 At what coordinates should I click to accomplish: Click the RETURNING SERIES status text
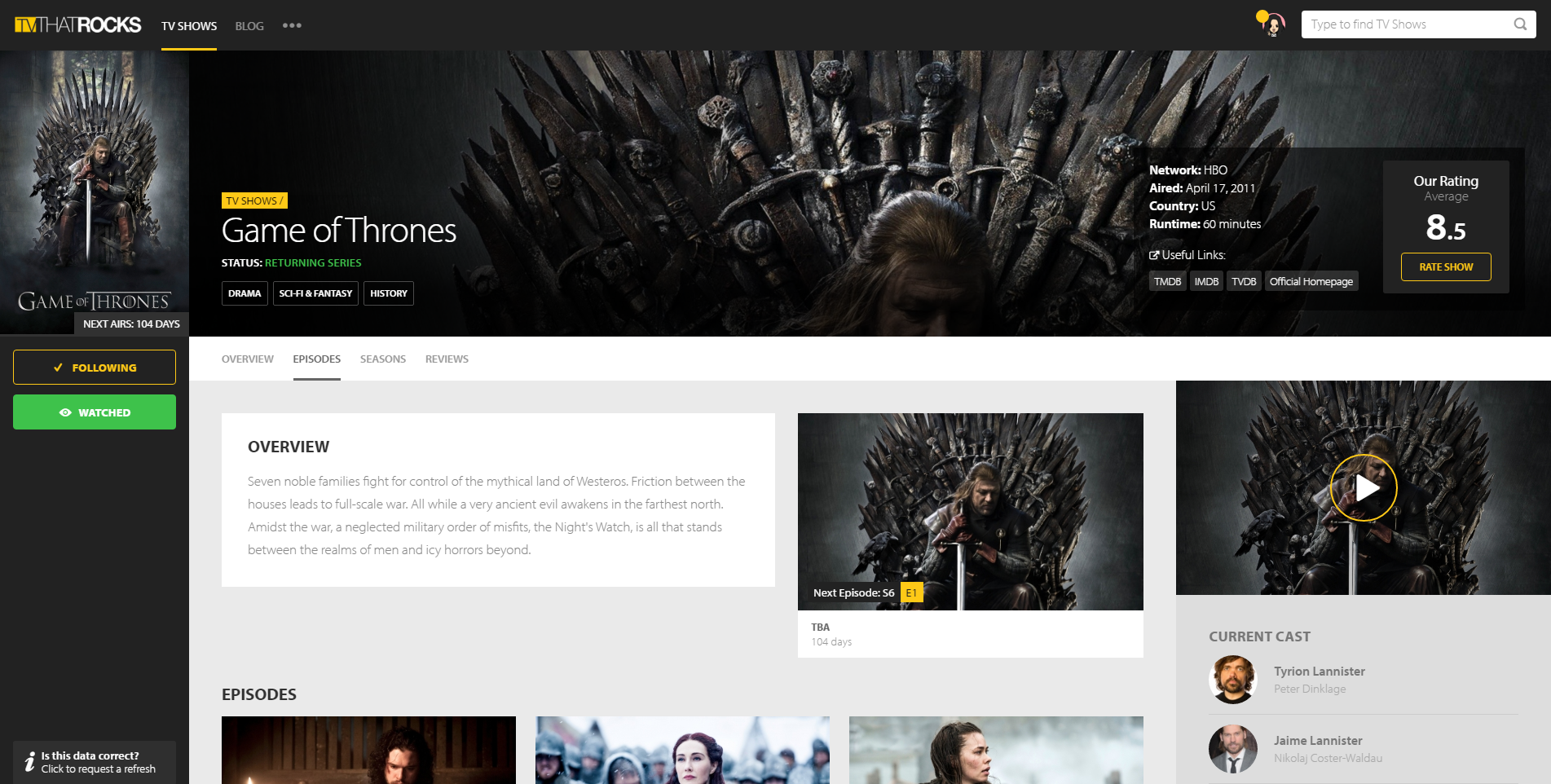point(313,262)
